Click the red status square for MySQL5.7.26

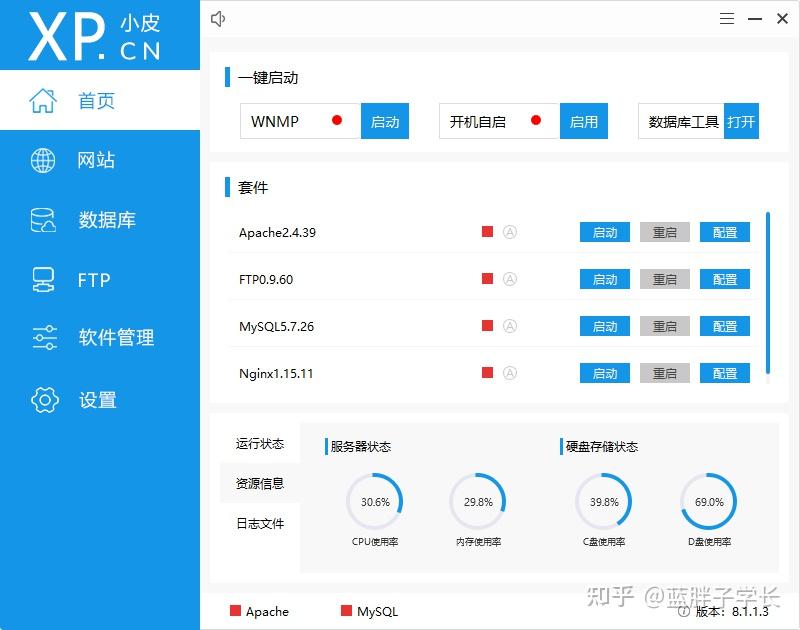point(487,326)
